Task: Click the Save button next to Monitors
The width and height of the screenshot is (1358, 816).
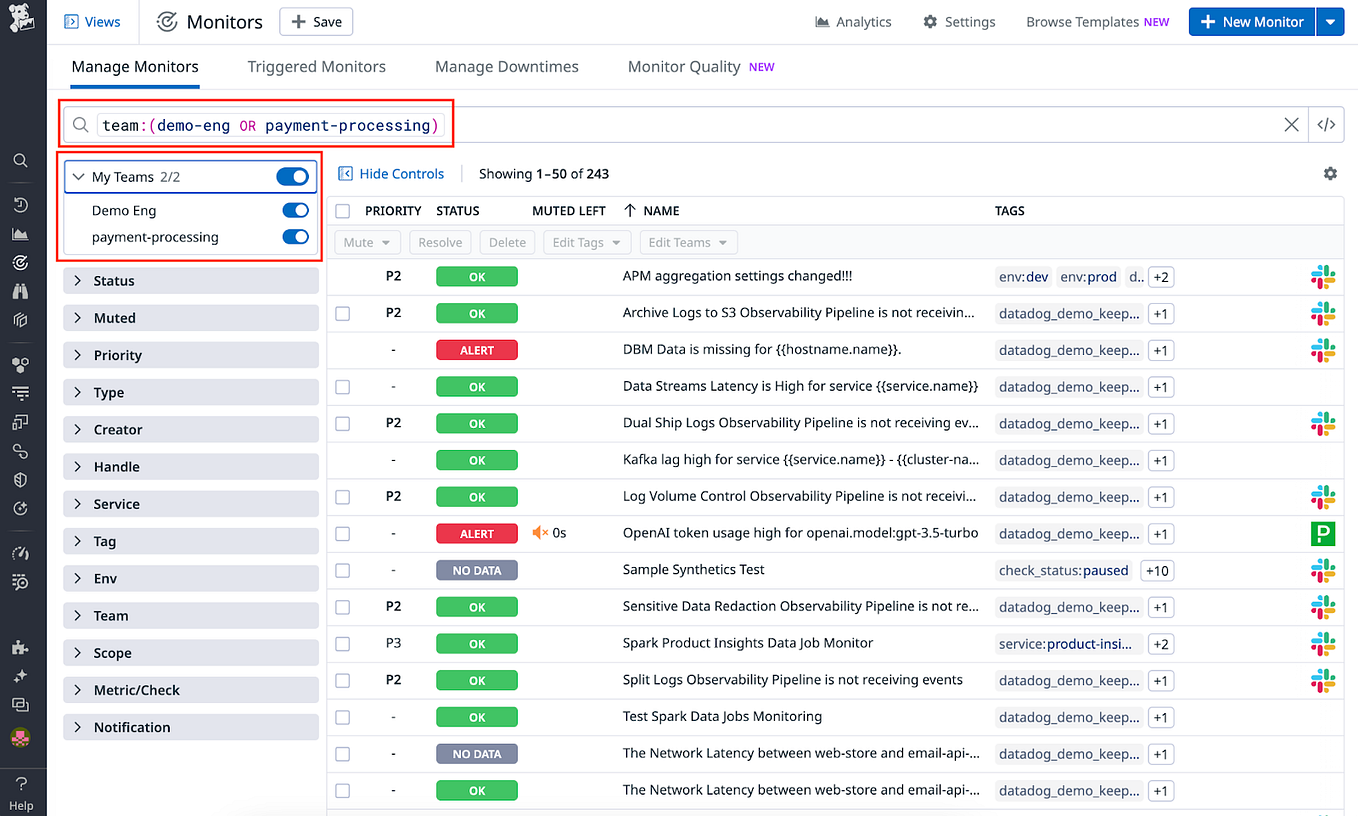Action: [x=316, y=21]
